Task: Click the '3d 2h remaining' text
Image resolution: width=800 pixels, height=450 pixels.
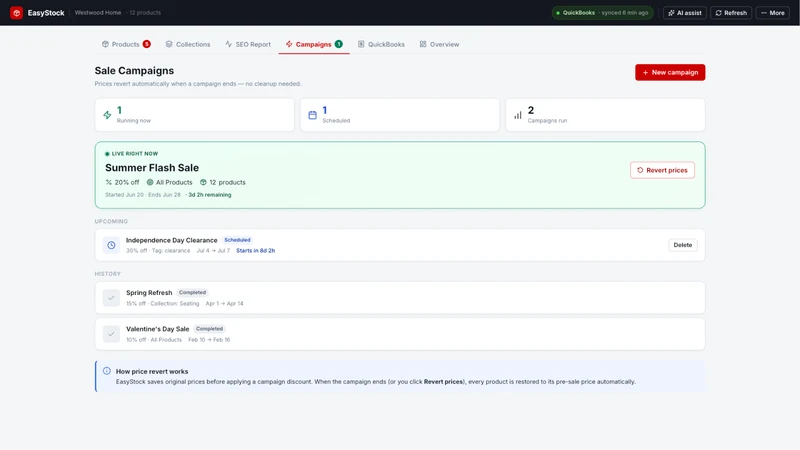Action: click(x=210, y=195)
